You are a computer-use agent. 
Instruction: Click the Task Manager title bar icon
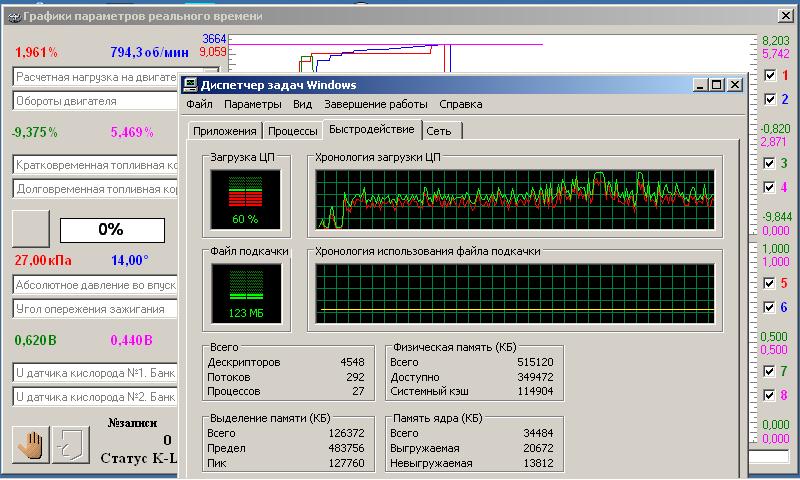point(190,85)
